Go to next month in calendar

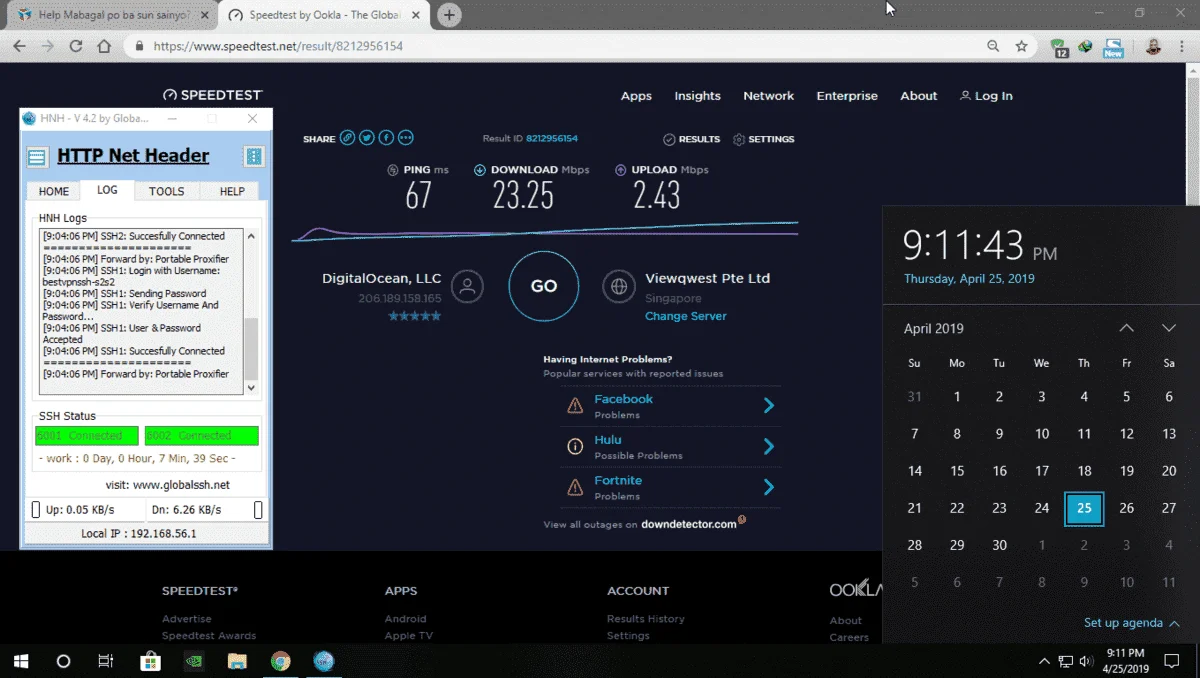(1168, 328)
